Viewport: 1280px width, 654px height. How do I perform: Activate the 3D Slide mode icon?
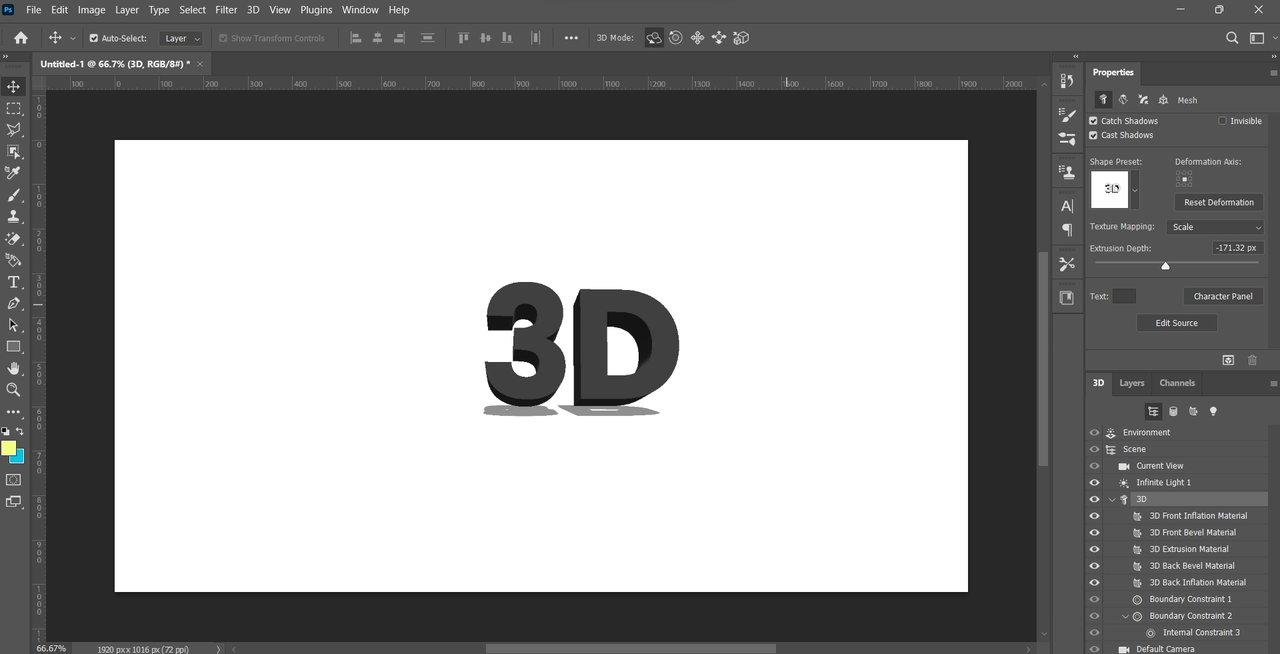point(720,38)
